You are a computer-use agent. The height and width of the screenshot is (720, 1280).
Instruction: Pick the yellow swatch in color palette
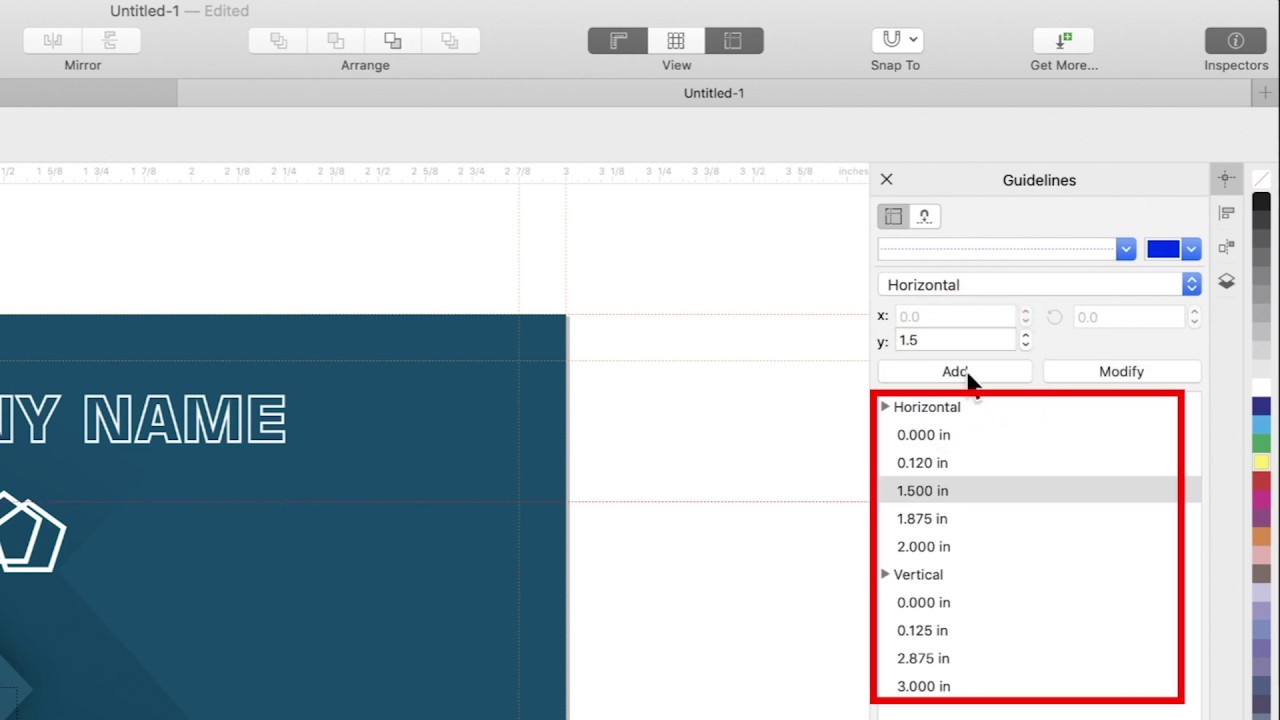pyautogui.click(x=1261, y=462)
